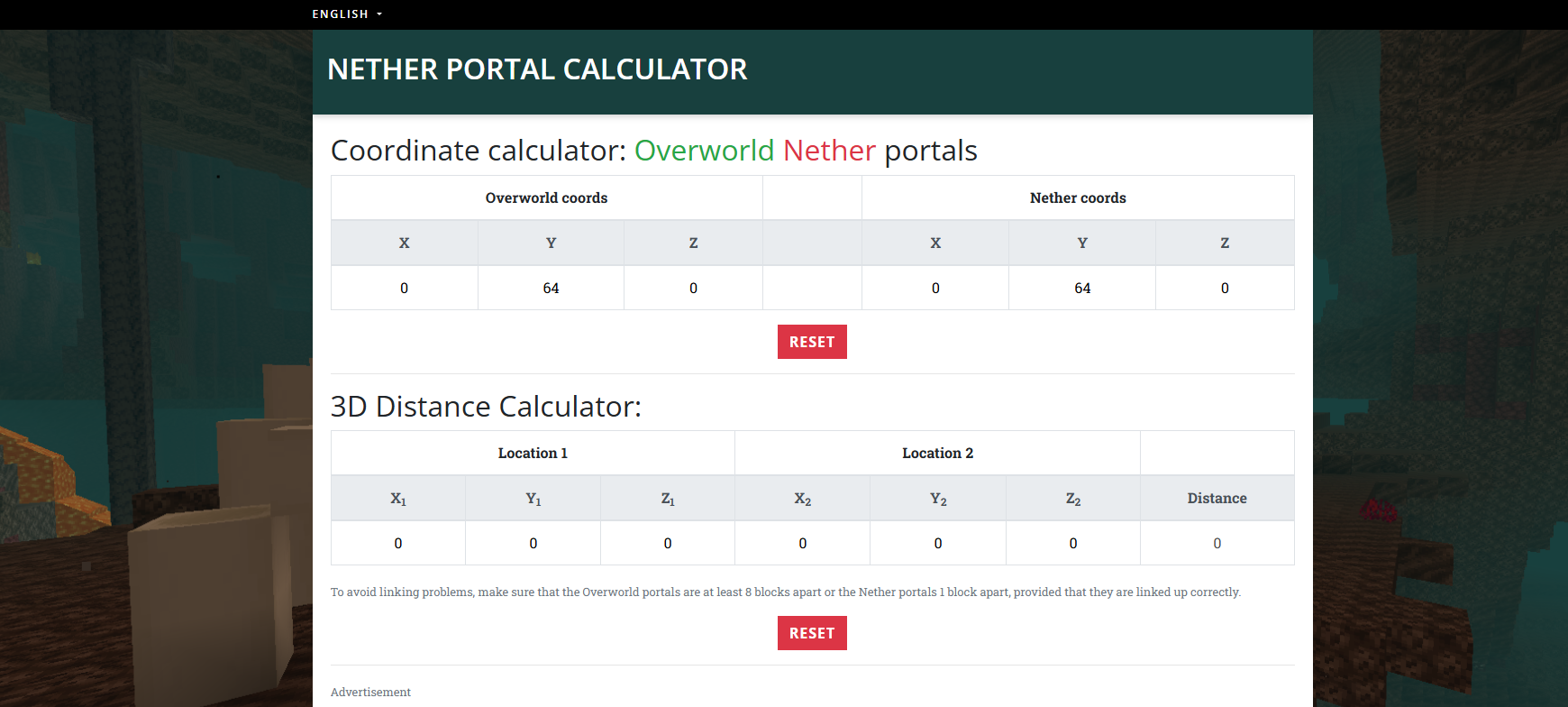Open the English language dropdown
The width and height of the screenshot is (1568, 707).
point(347,14)
